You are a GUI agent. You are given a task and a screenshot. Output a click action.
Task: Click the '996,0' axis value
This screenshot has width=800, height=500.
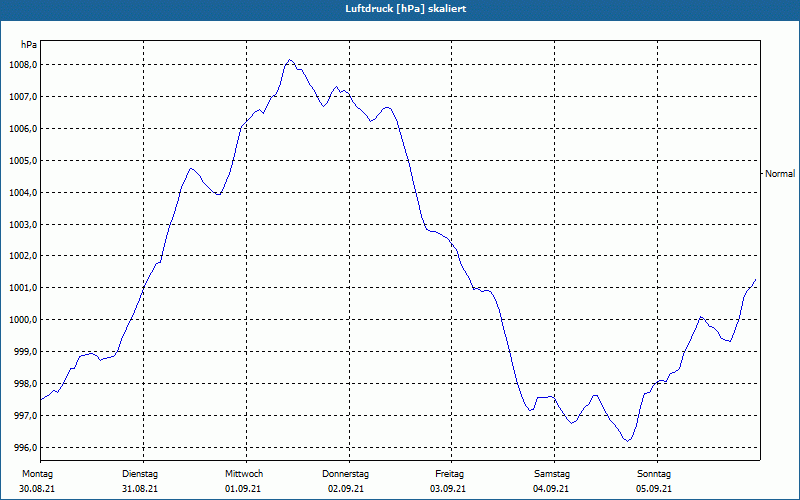(26, 447)
